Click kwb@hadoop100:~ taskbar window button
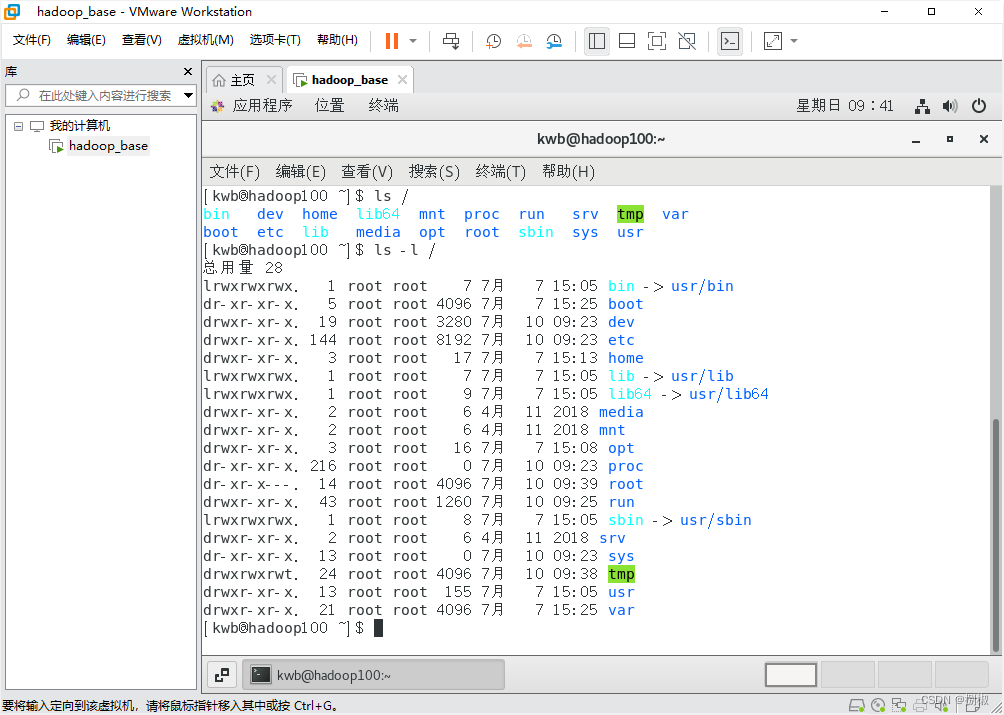 (x=374, y=675)
